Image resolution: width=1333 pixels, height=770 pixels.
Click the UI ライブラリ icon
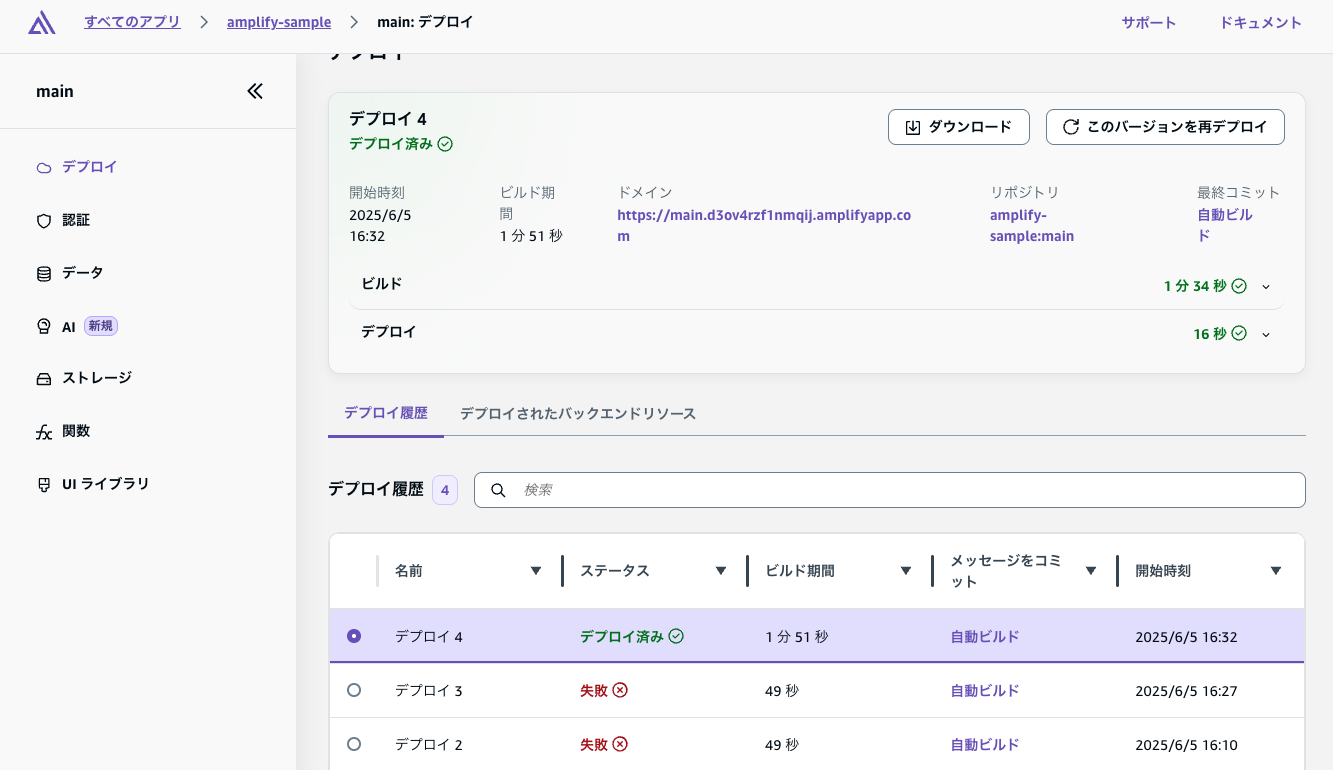coord(44,485)
